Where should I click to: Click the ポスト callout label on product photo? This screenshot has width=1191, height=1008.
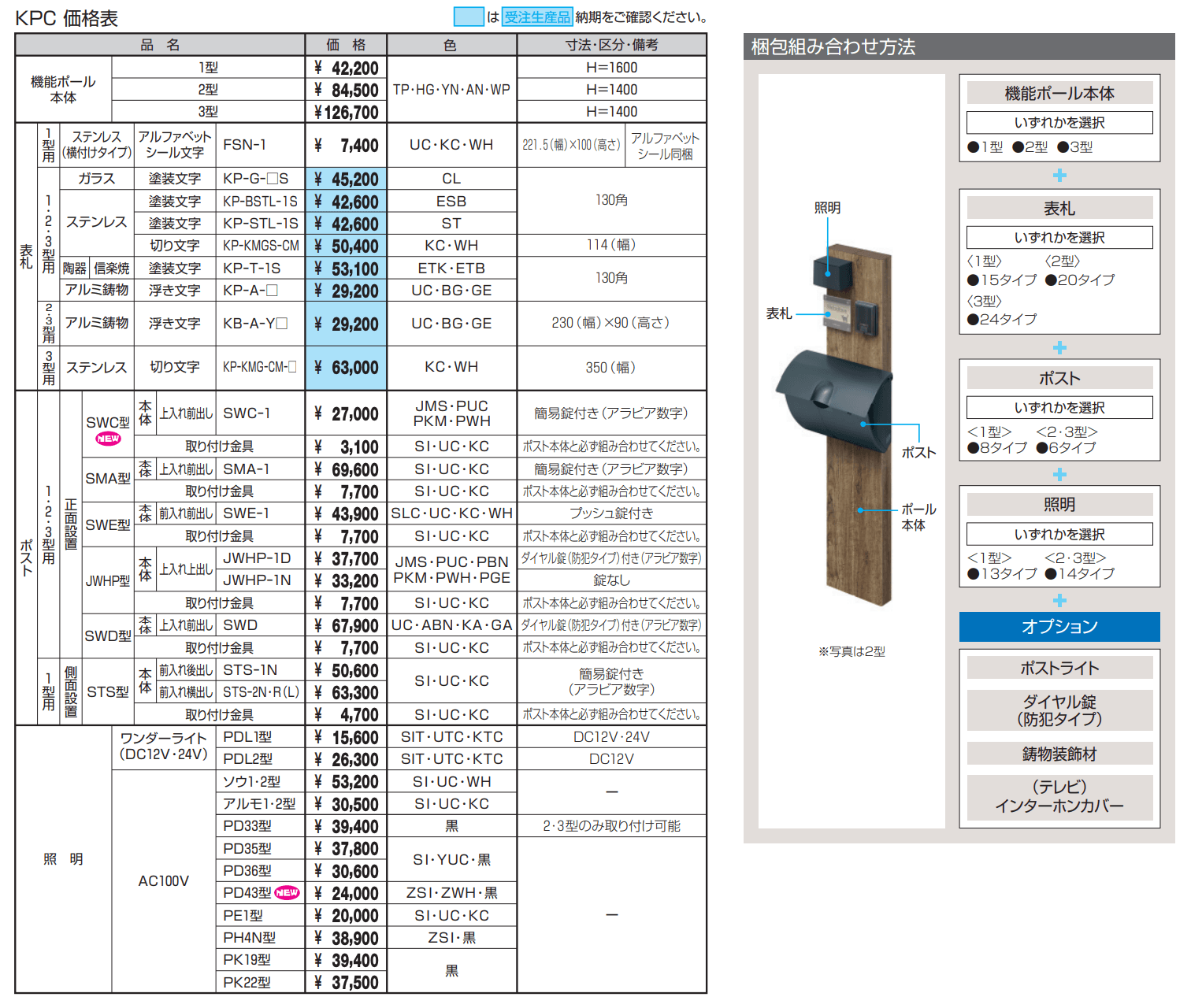click(x=919, y=453)
